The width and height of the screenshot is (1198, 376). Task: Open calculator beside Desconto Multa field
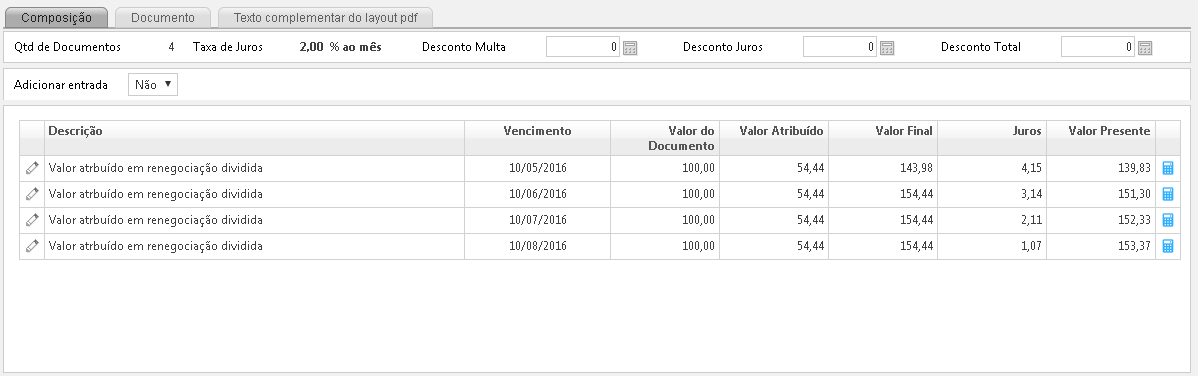click(630, 47)
